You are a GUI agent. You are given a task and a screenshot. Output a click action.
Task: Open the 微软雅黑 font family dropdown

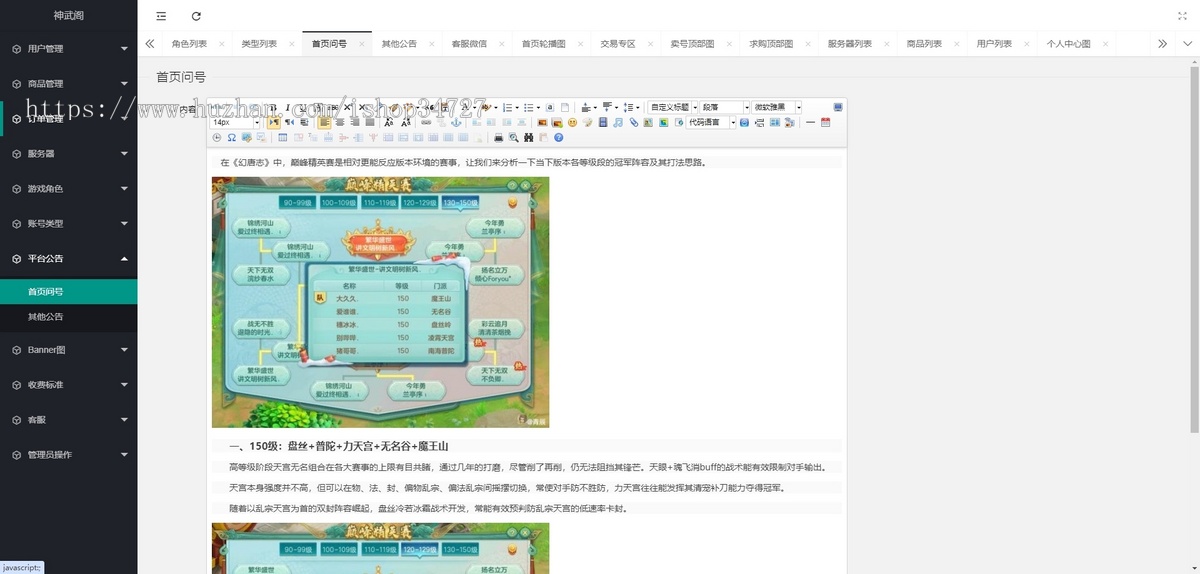(x=776, y=107)
